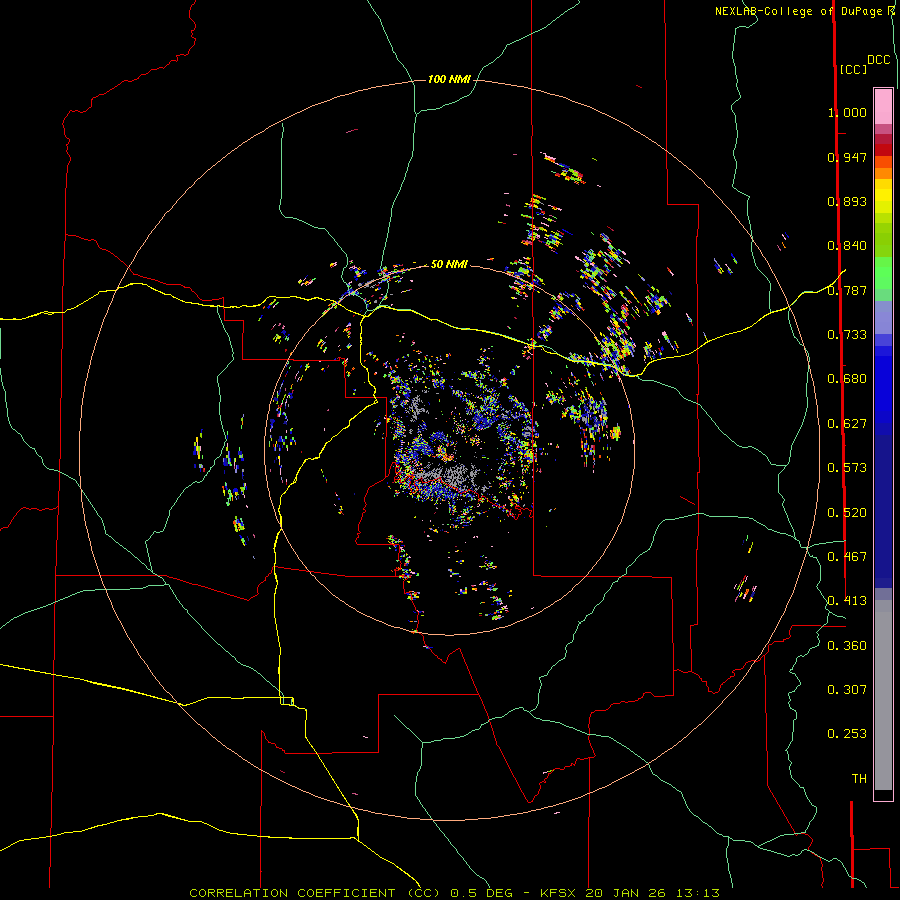Click the NEXLAB-College of DuPage title text
The image size is (900, 900).
tap(798, 11)
